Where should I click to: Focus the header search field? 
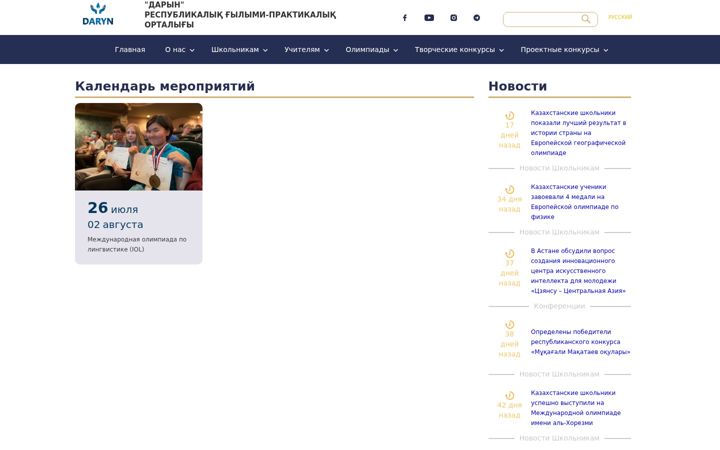(x=550, y=19)
